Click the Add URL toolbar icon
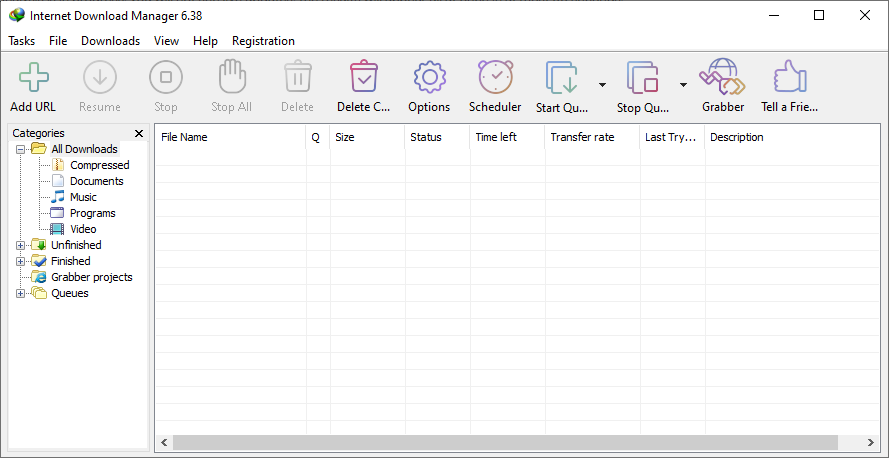The height and width of the screenshot is (458, 889). coord(33,77)
